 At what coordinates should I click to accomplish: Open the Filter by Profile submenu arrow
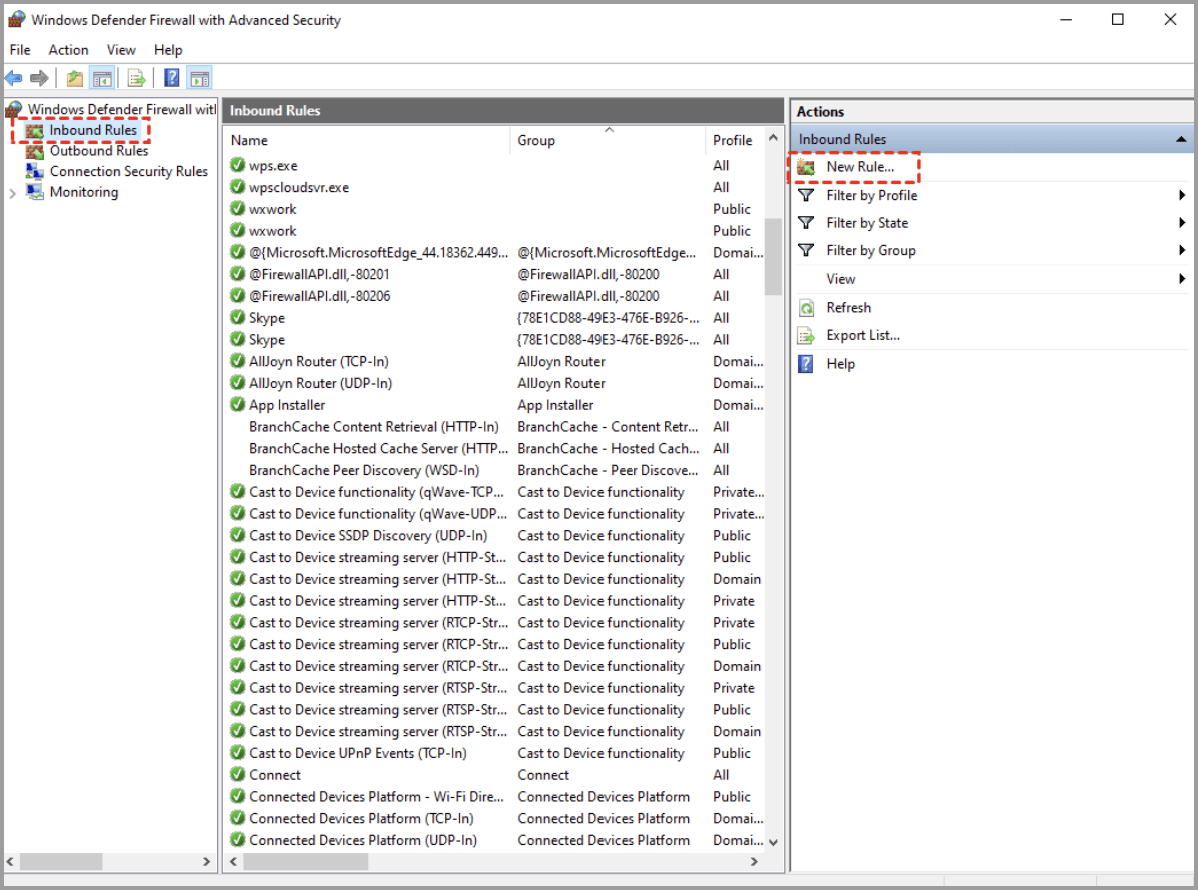(1181, 196)
